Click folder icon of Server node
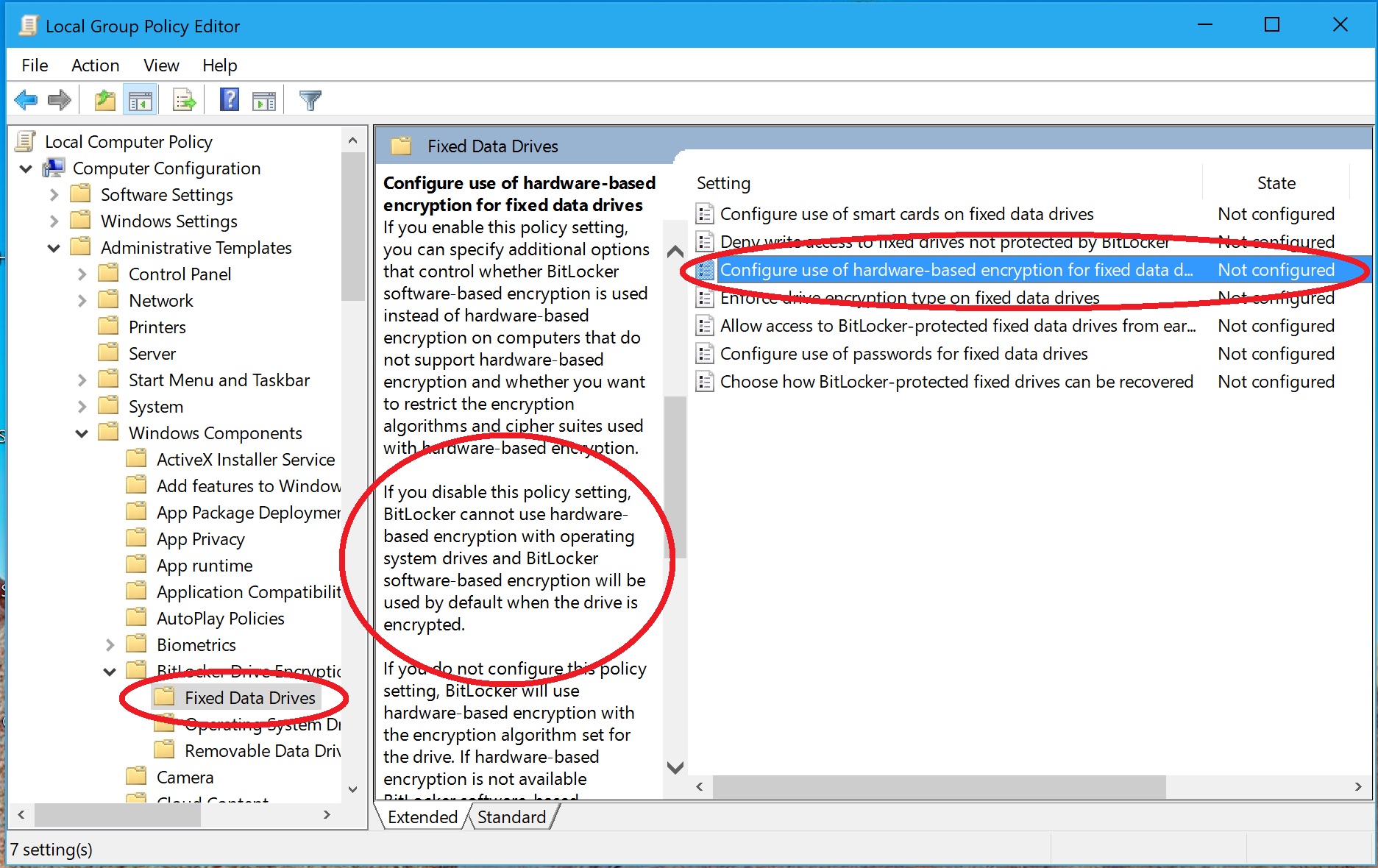This screenshot has height=868, width=1378. [x=109, y=353]
